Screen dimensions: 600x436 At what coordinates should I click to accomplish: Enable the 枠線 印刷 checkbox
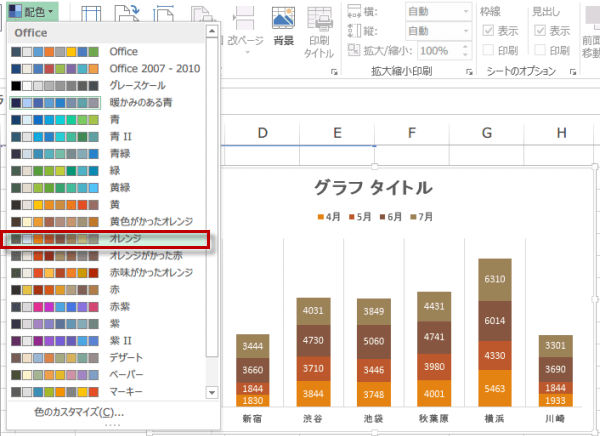point(488,50)
